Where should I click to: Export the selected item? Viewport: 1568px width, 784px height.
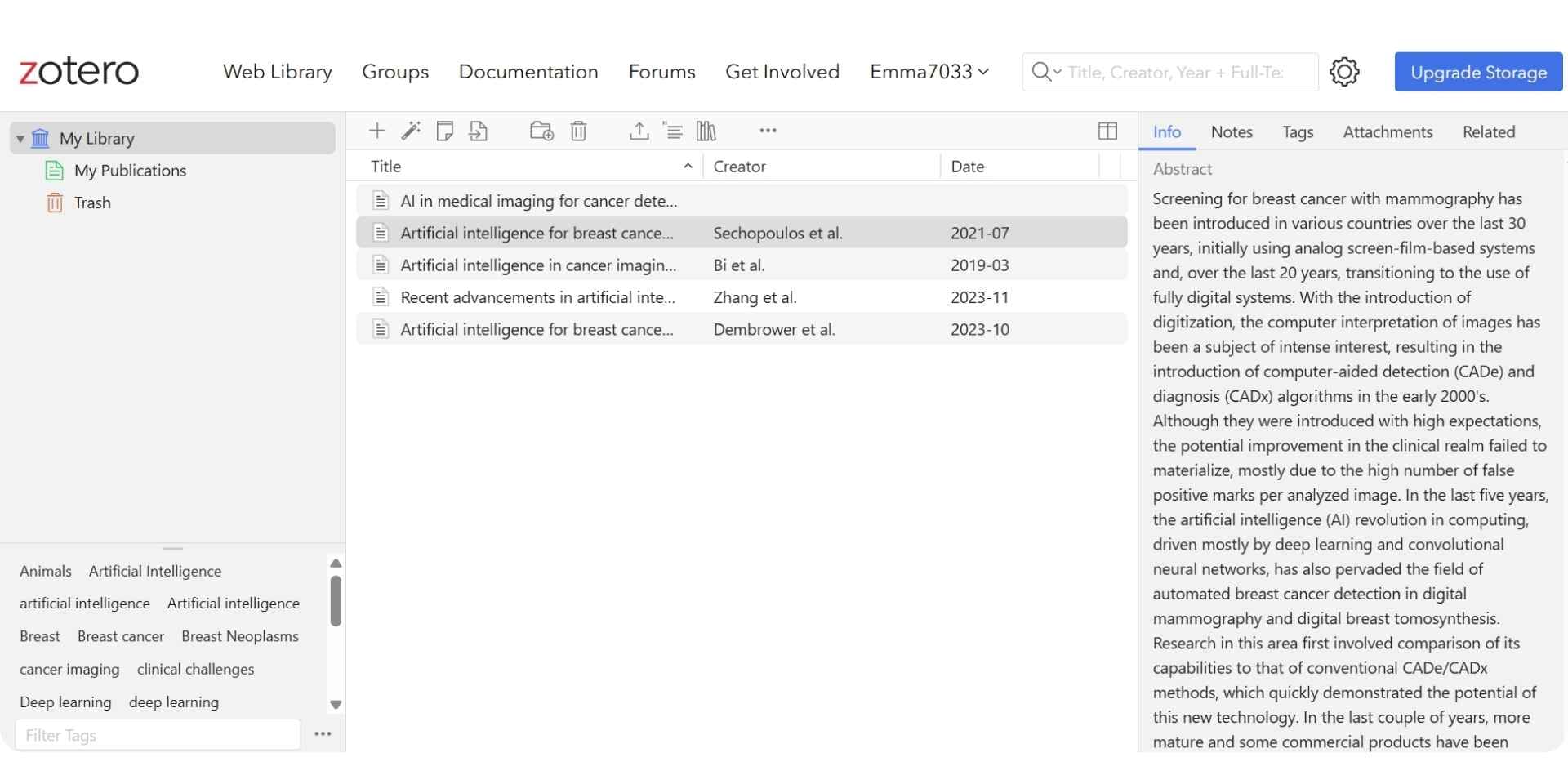pos(639,131)
